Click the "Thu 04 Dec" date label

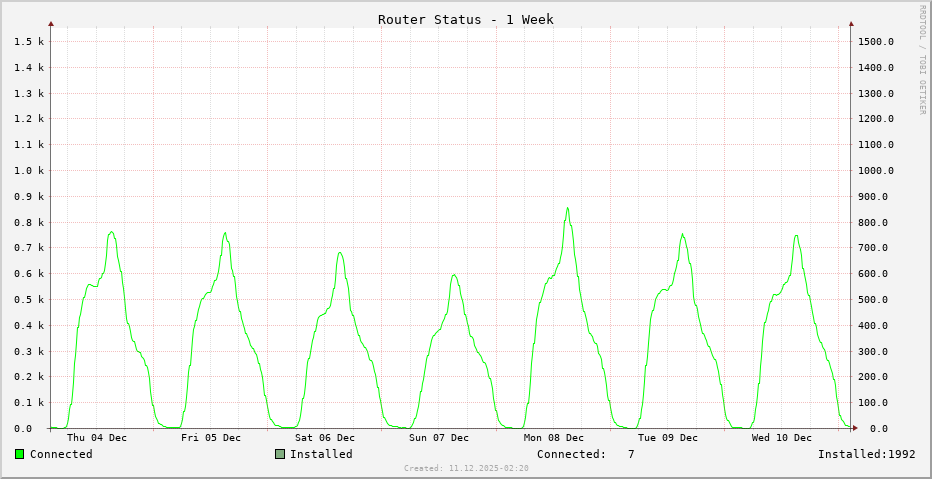pos(97,437)
